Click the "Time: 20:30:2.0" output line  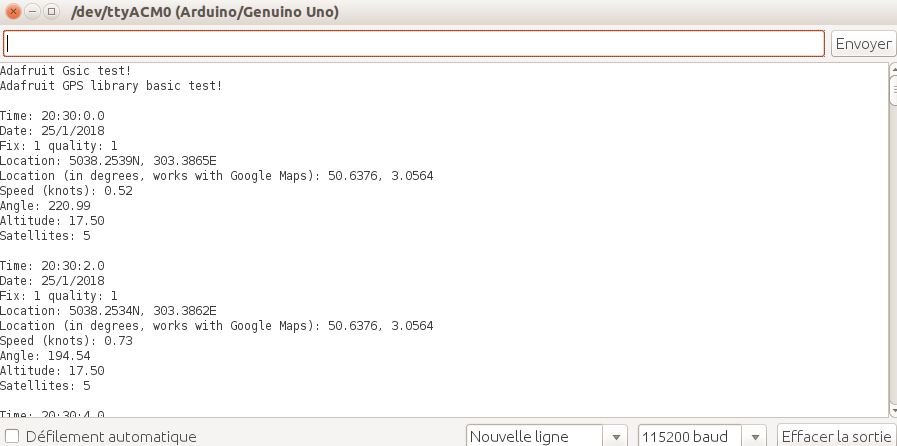tap(52, 266)
